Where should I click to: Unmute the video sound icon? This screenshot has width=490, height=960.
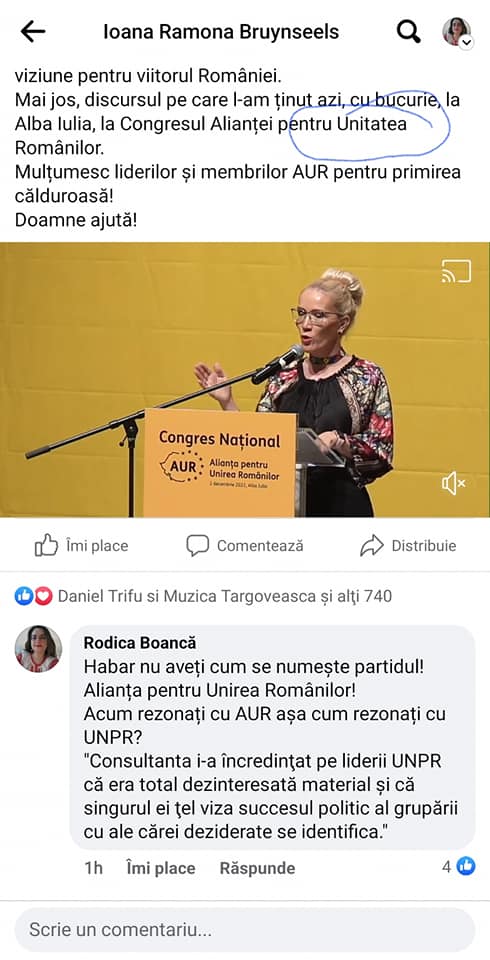pos(453,484)
